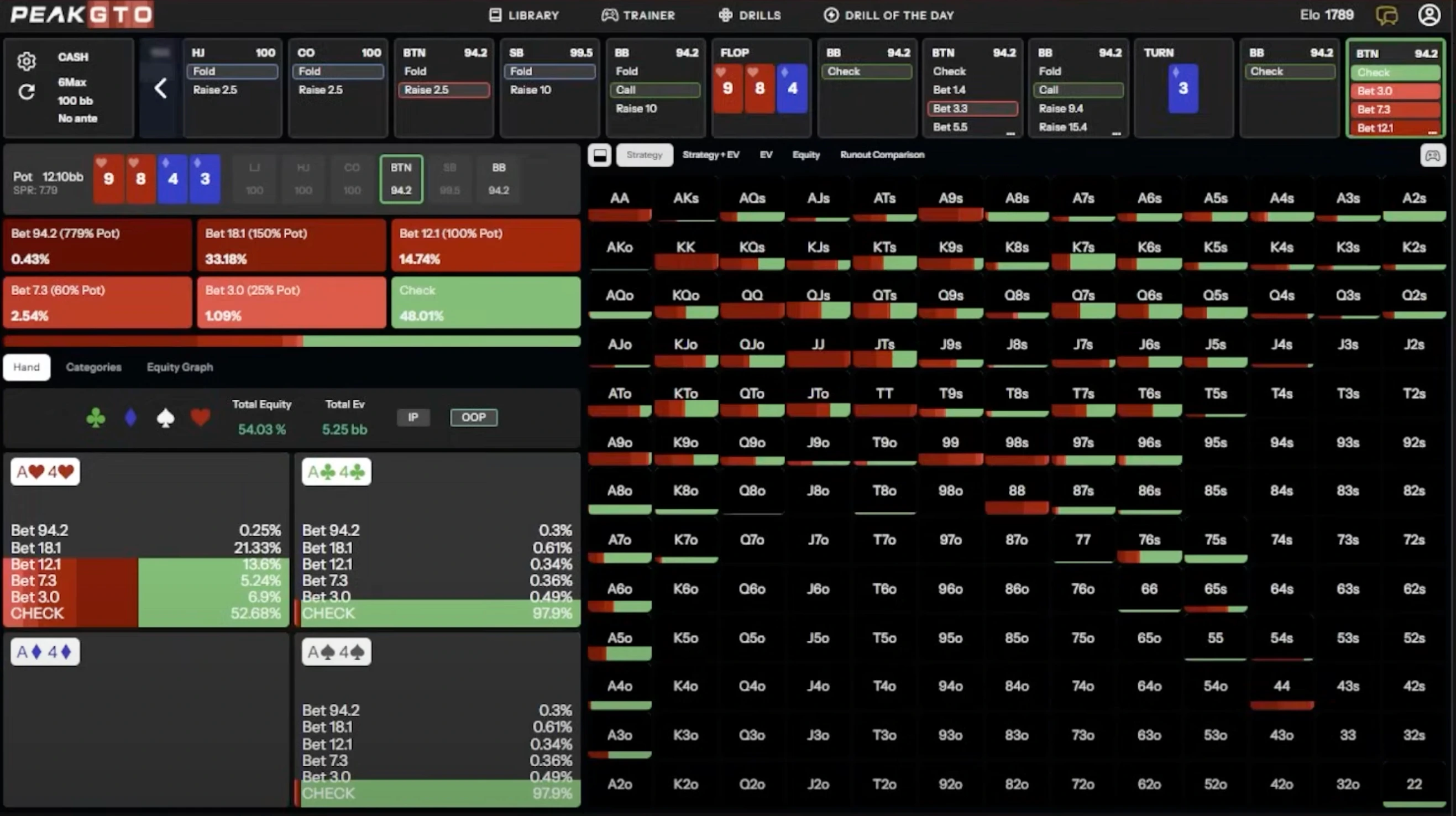Select Bet 18.1 (150% Pot) action
The height and width of the screenshot is (816, 1456).
(x=291, y=246)
